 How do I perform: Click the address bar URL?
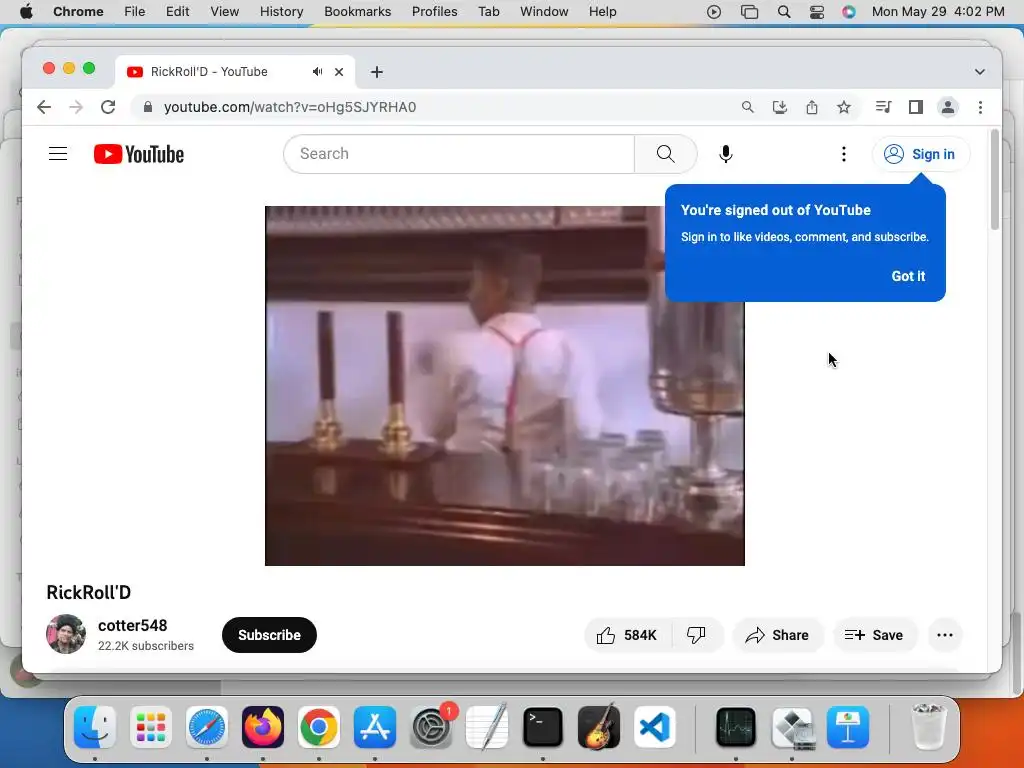(x=290, y=107)
